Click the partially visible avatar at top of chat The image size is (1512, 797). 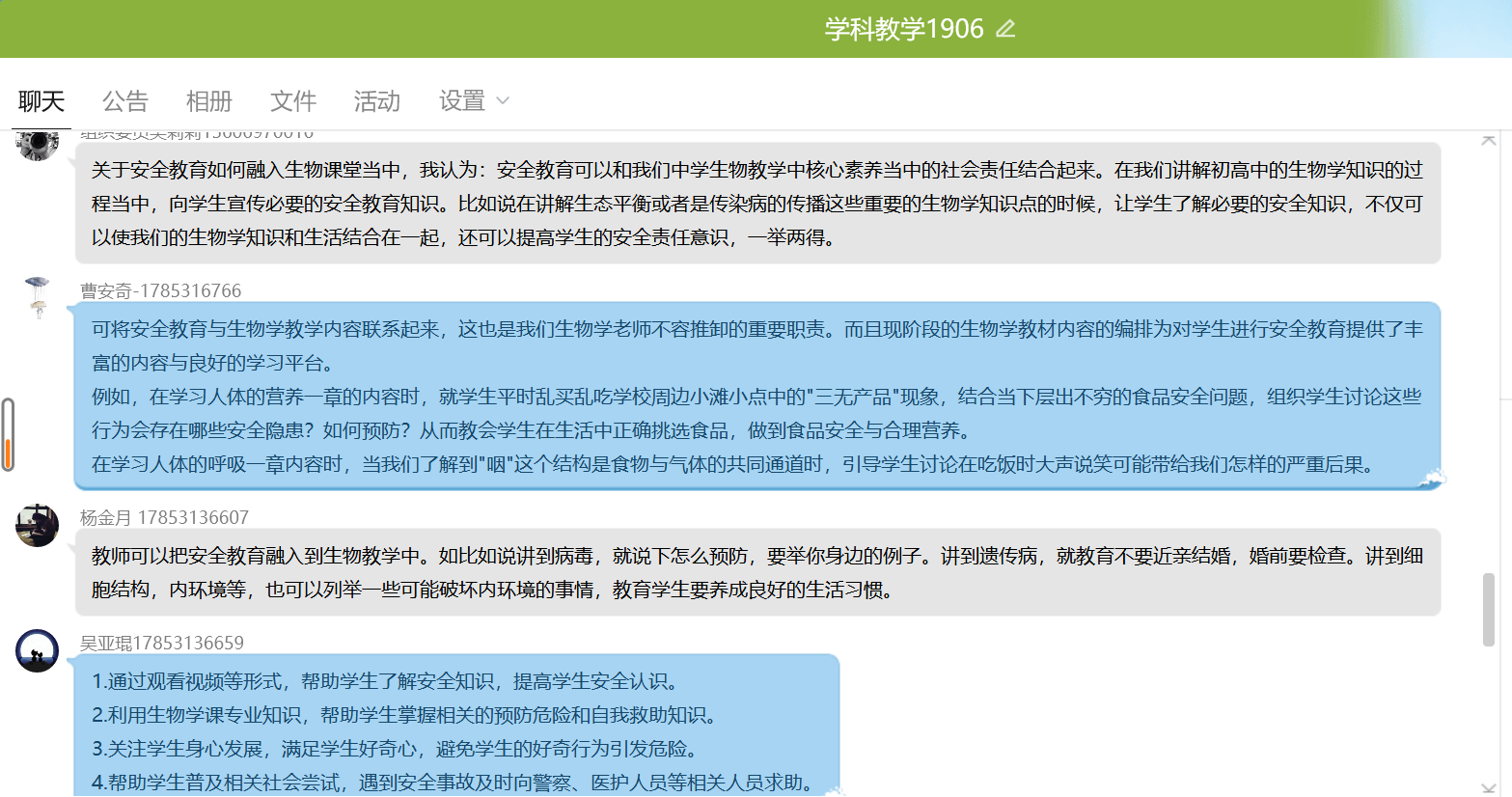pyautogui.click(x=38, y=145)
